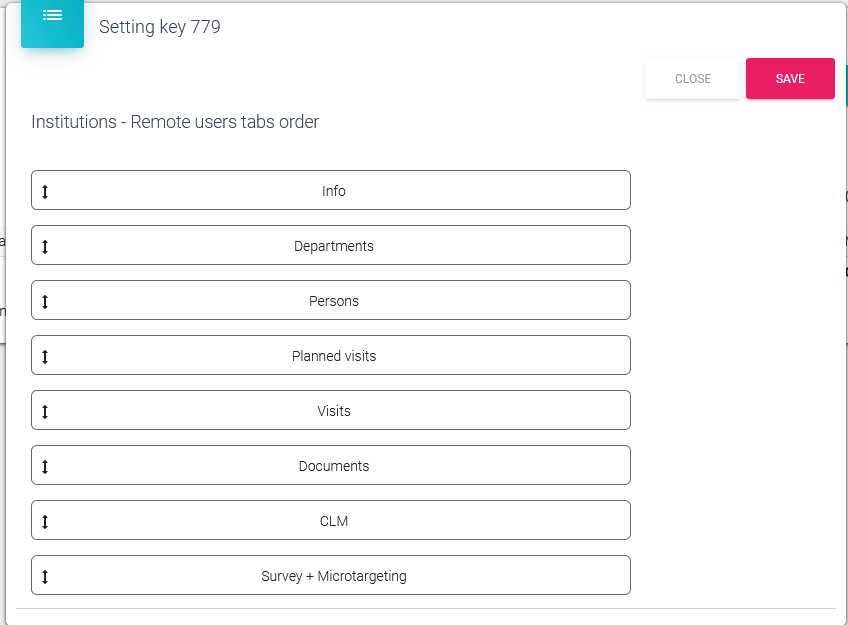Click the Setting key 779 title
The height and width of the screenshot is (625, 848).
pyautogui.click(x=160, y=27)
